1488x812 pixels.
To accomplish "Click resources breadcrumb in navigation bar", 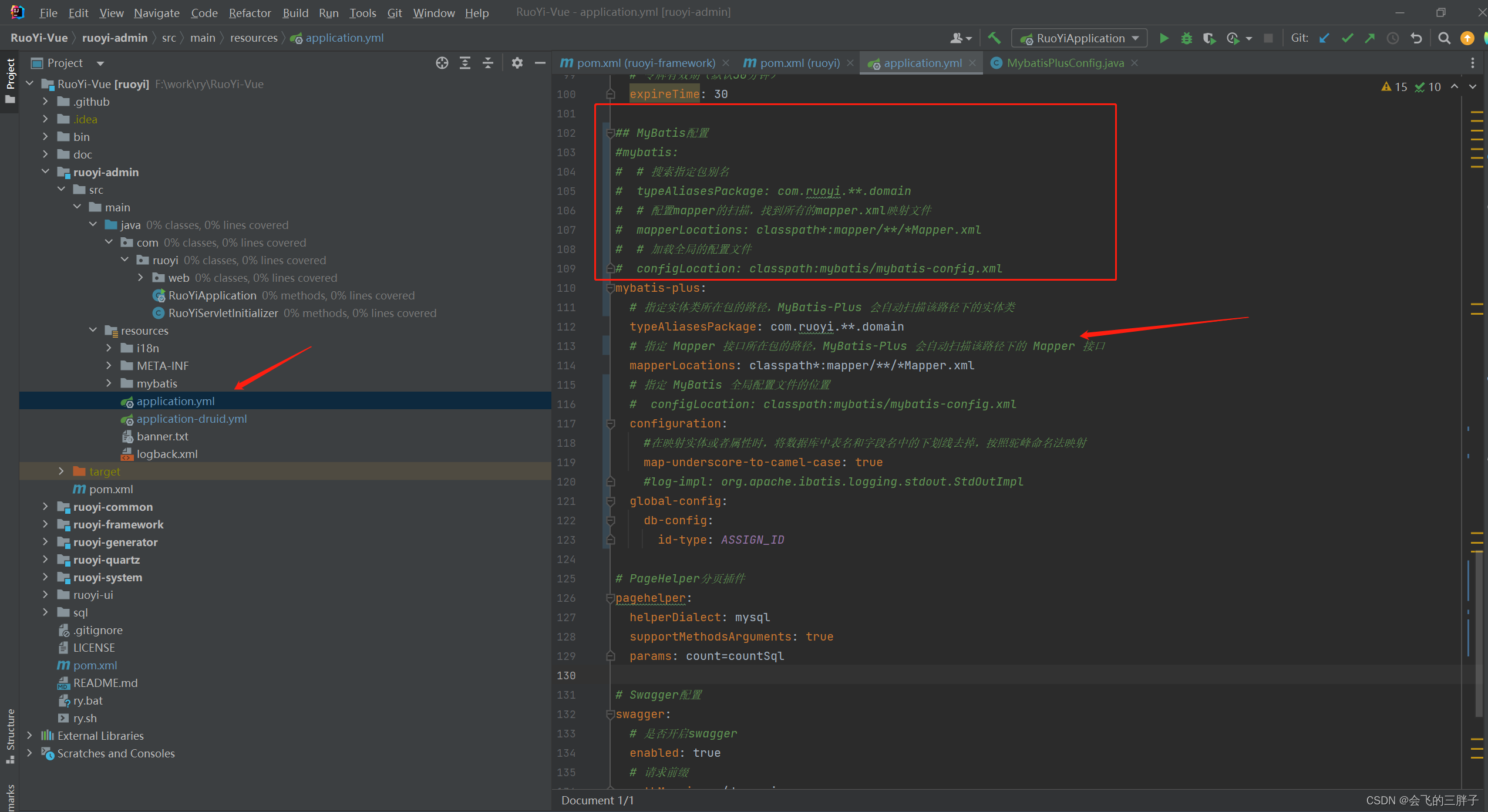I will coord(254,38).
